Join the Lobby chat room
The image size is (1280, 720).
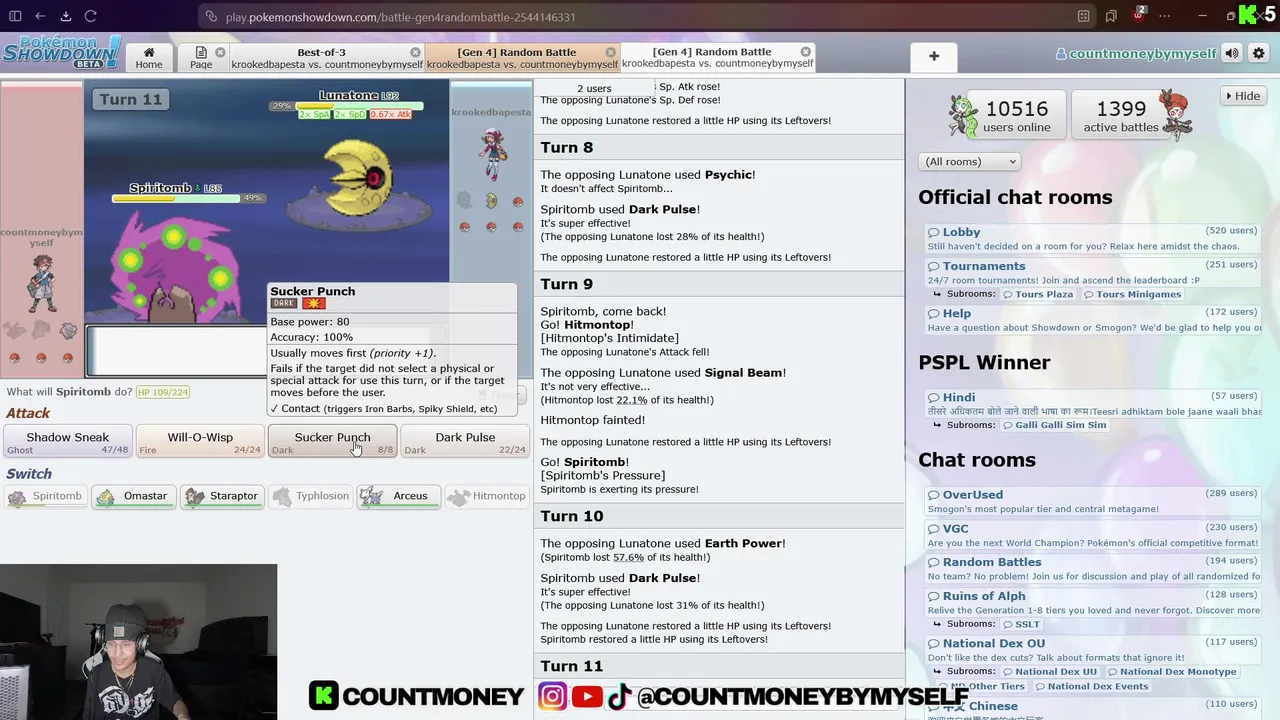(x=1093, y=238)
